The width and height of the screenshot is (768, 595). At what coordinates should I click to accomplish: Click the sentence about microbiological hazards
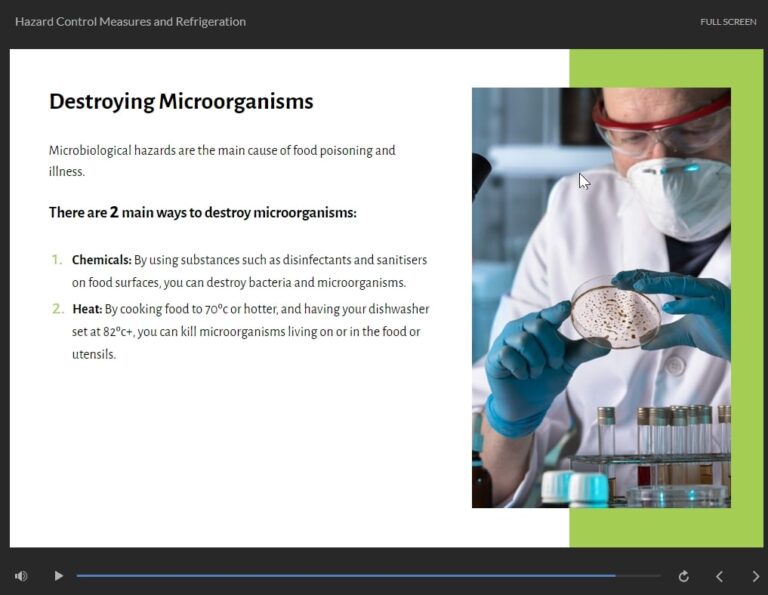[222, 161]
